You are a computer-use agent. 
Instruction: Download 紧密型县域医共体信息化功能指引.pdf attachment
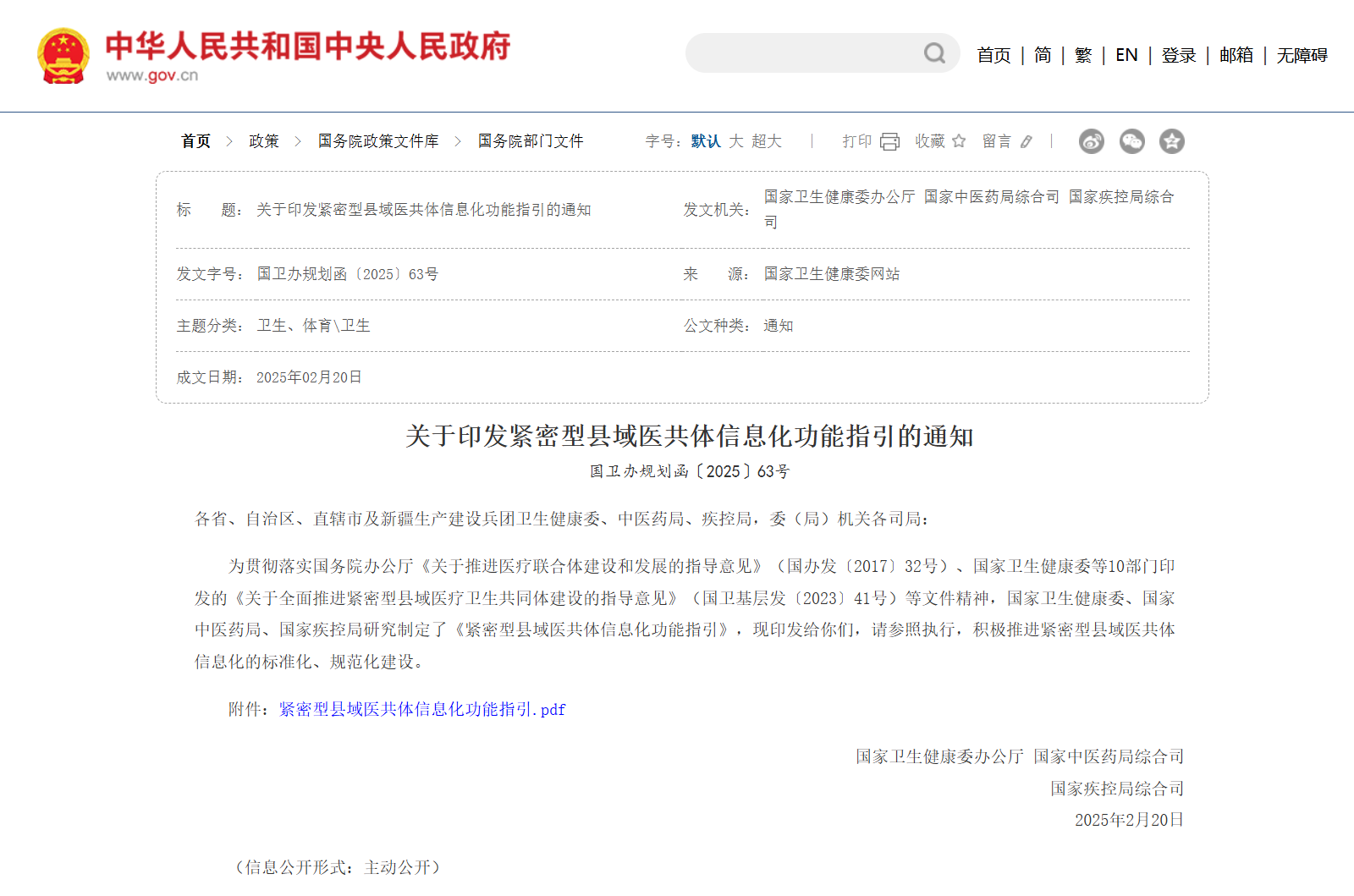coord(421,709)
